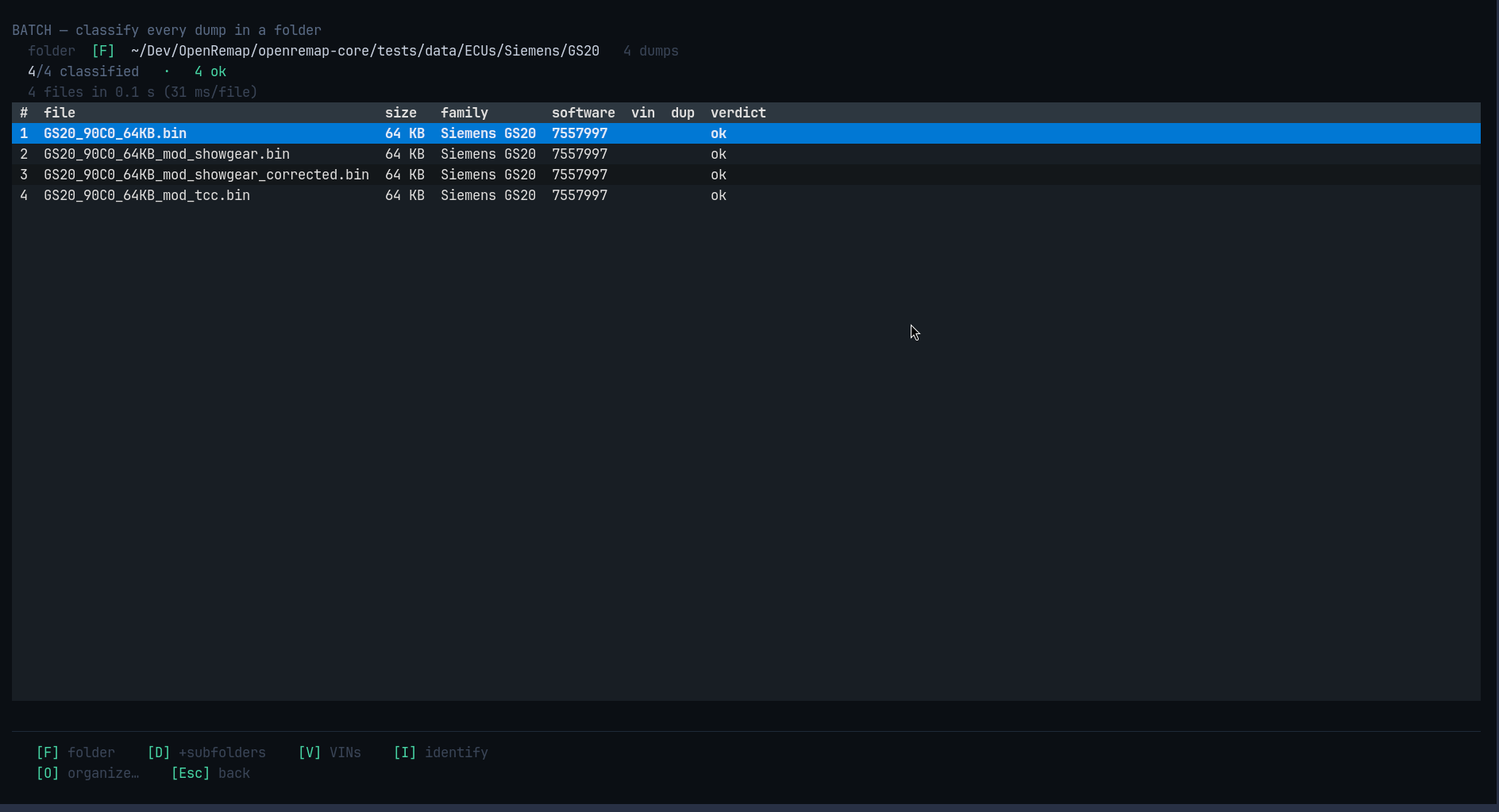Image resolution: width=1499 pixels, height=812 pixels.
Task: Choose the [F] folder command in footer
Action: click(75, 752)
